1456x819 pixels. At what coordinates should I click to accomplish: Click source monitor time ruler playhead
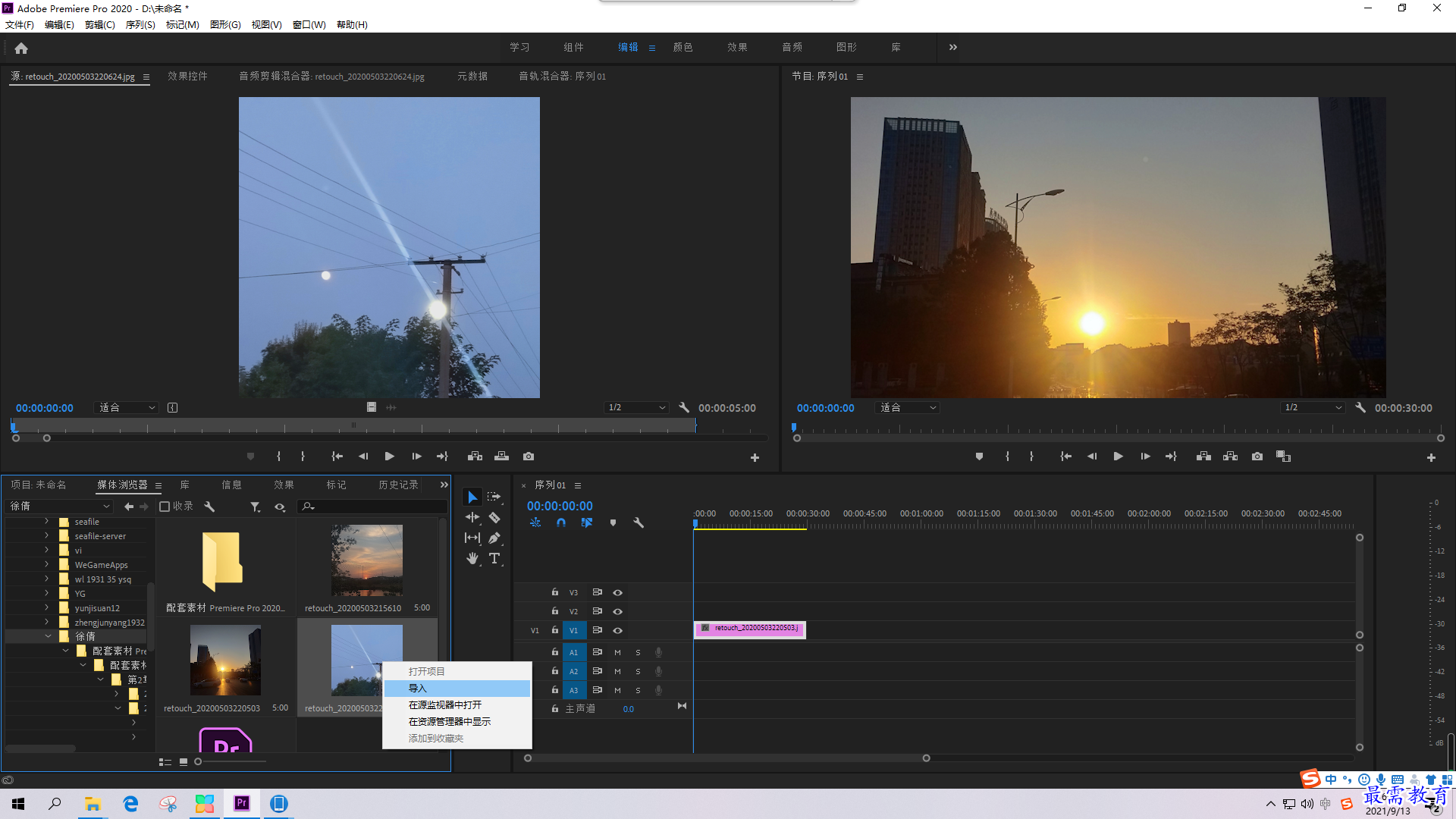[14, 427]
